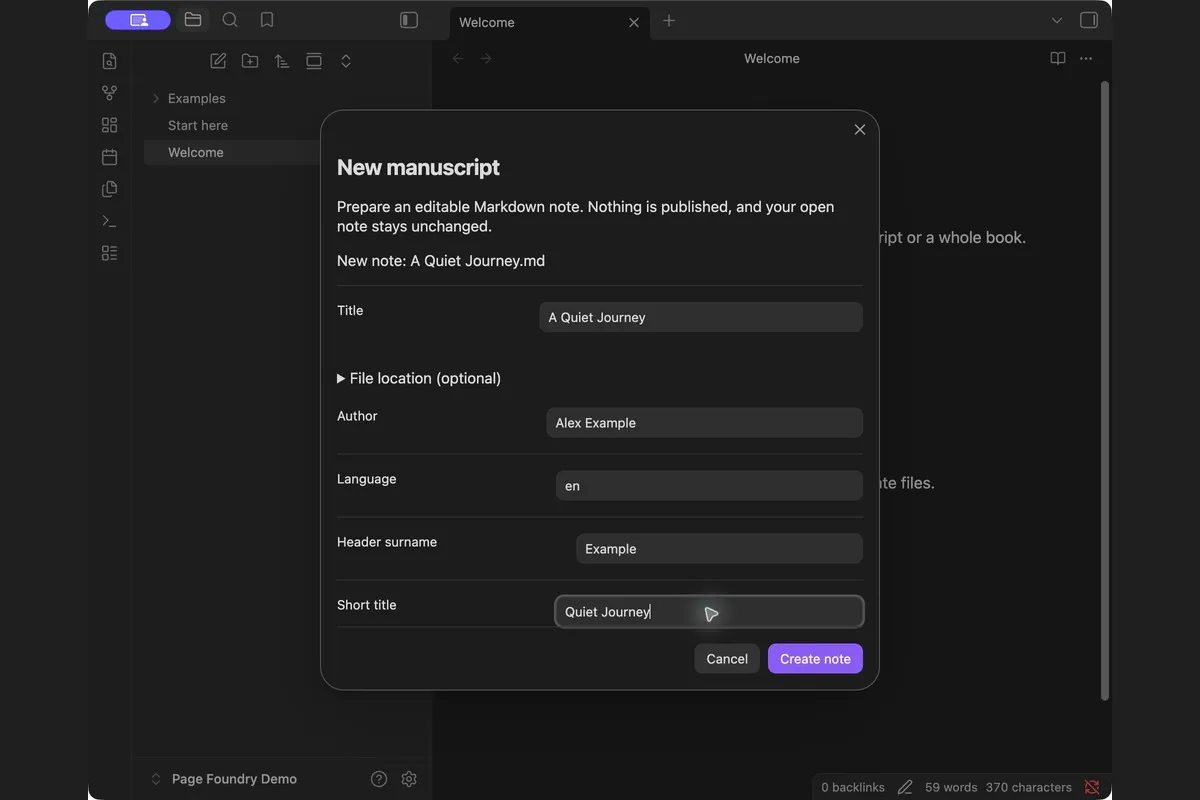
Task: Open today's daily note calendar icon
Action: coord(110,157)
